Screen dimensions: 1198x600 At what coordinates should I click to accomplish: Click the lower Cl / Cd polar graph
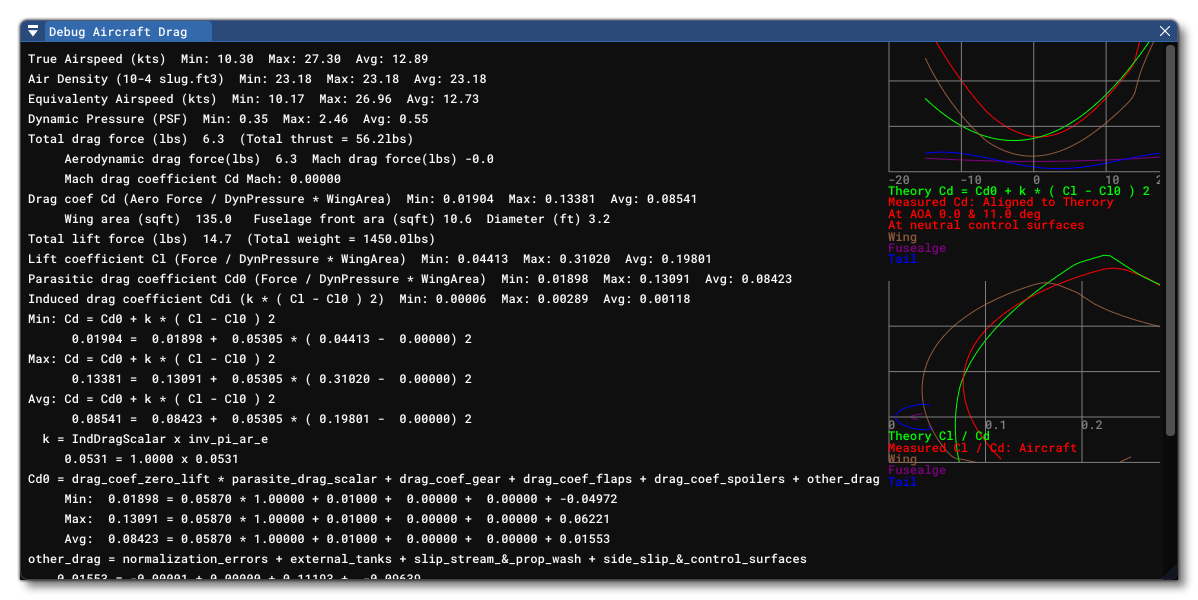tap(1023, 356)
